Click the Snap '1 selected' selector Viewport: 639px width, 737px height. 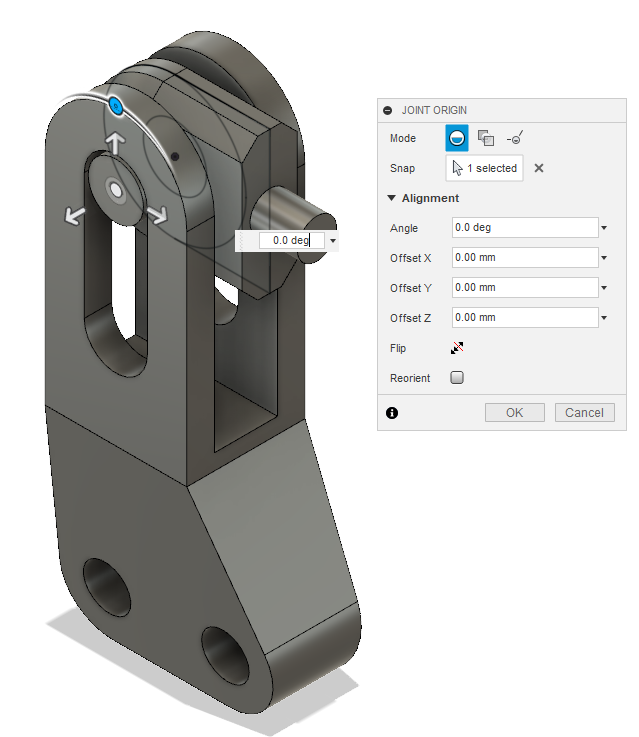click(x=484, y=168)
